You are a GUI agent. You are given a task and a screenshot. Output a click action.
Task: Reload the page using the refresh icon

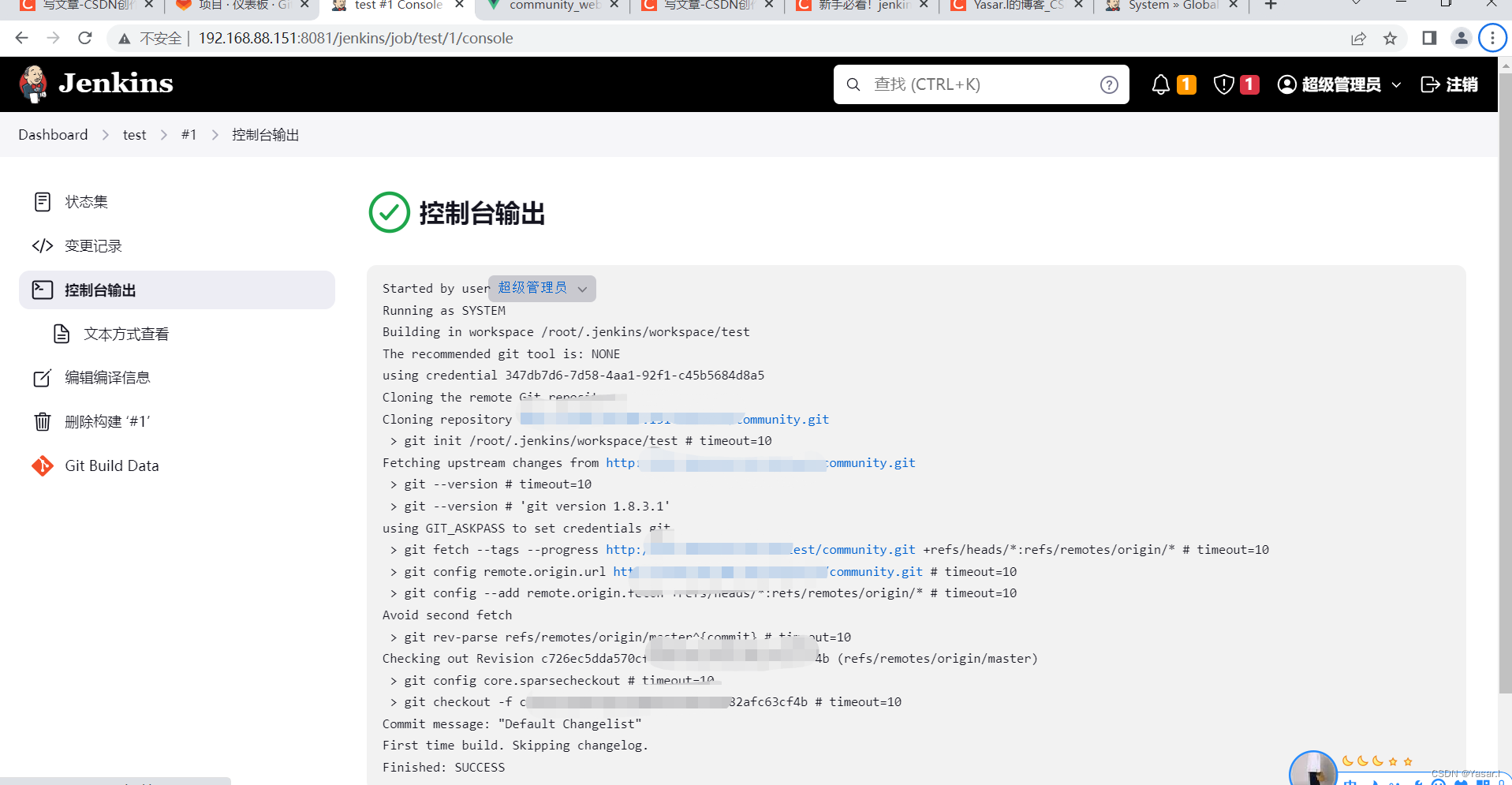[84, 37]
